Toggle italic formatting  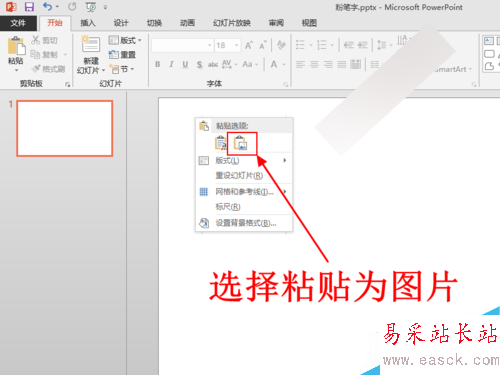coord(171,64)
